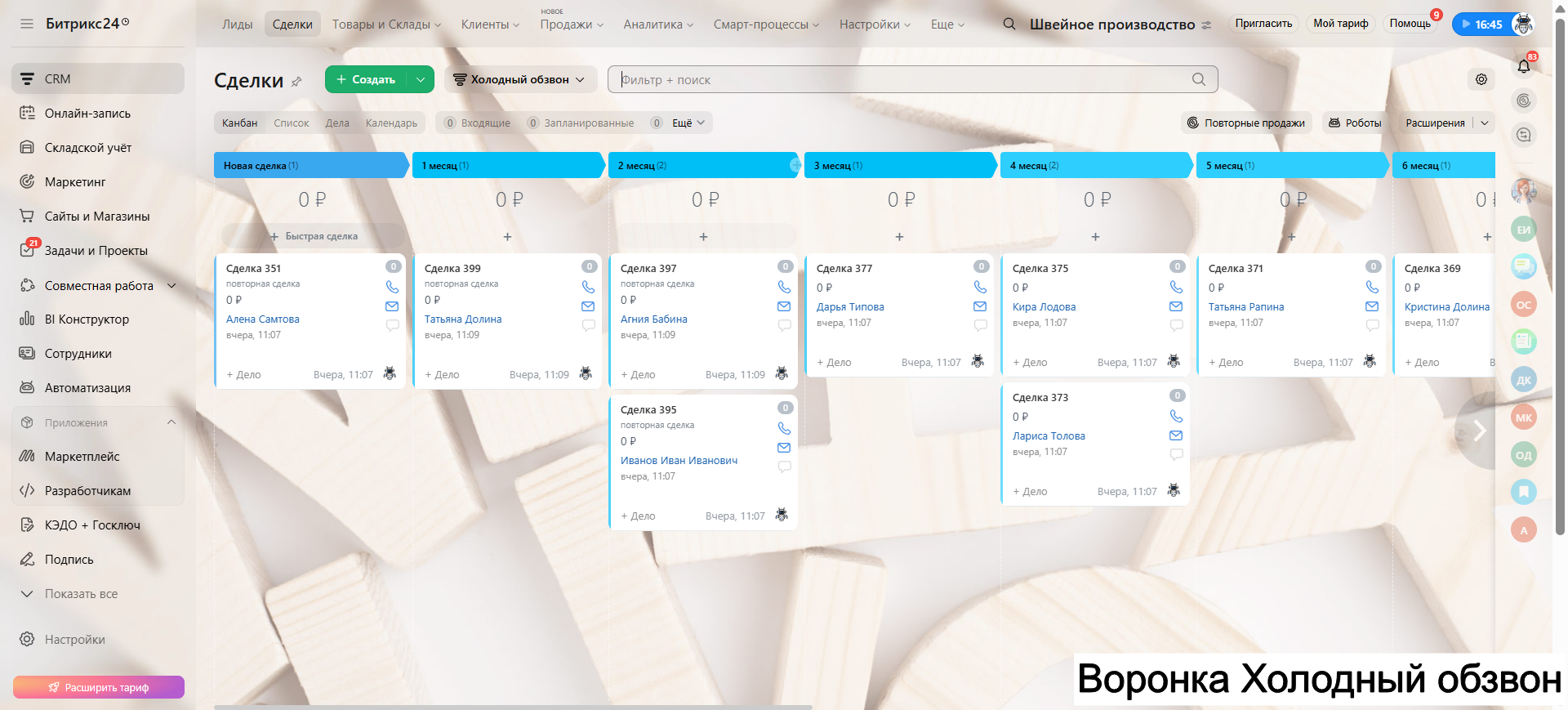The width and height of the screenshot is (1568, 710).
Task: Expand Показать все in the sidebar
Action: 81,594
